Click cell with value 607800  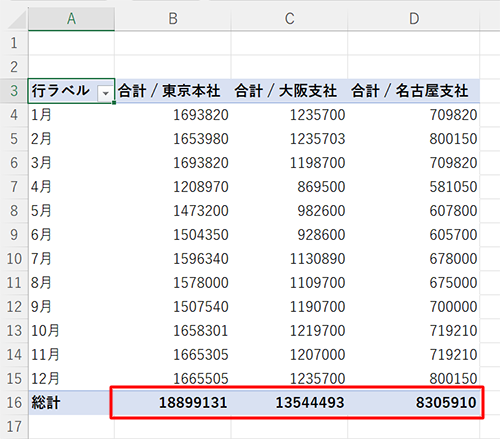pyautogui.click(x=414, y=211)
